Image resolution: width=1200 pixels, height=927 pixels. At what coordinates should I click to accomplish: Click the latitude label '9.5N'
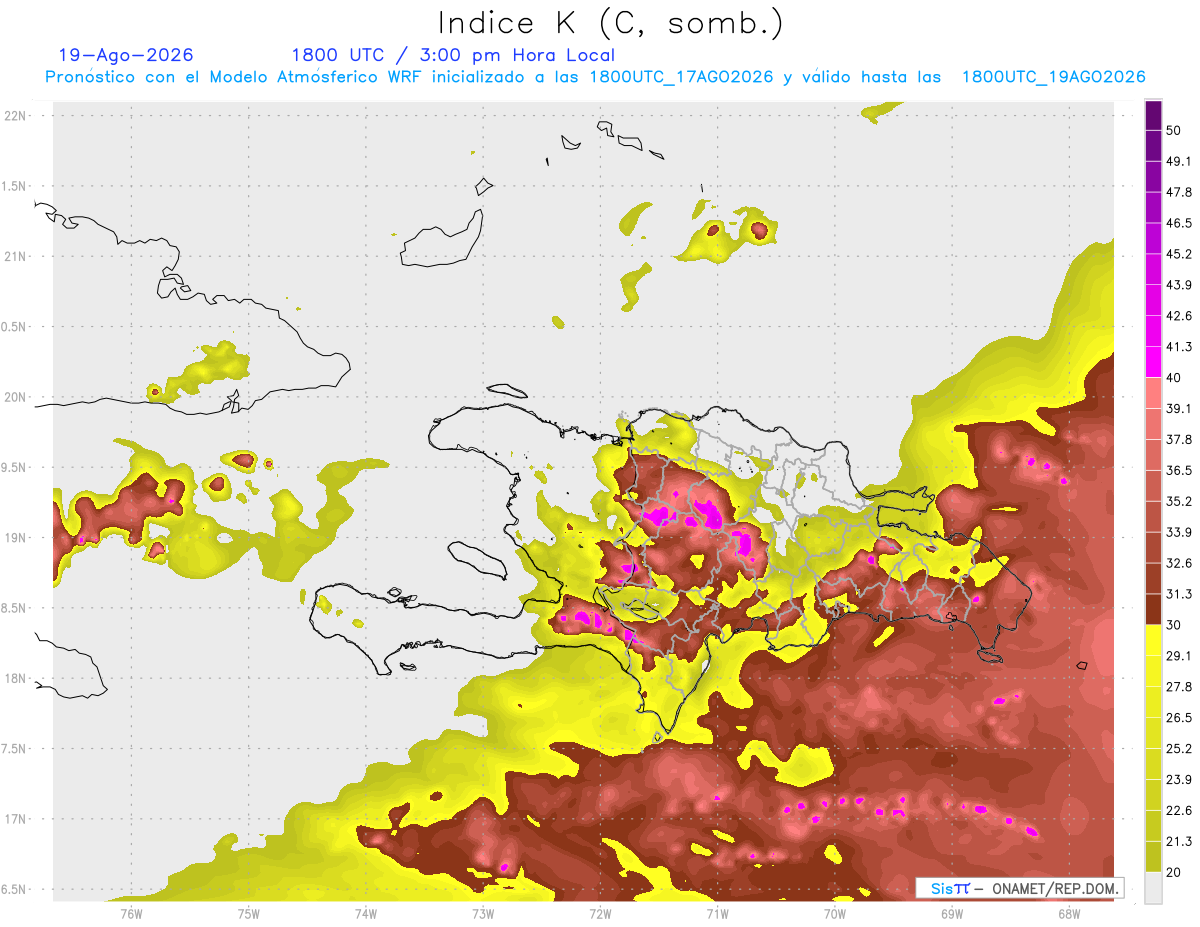coord(15,467)
